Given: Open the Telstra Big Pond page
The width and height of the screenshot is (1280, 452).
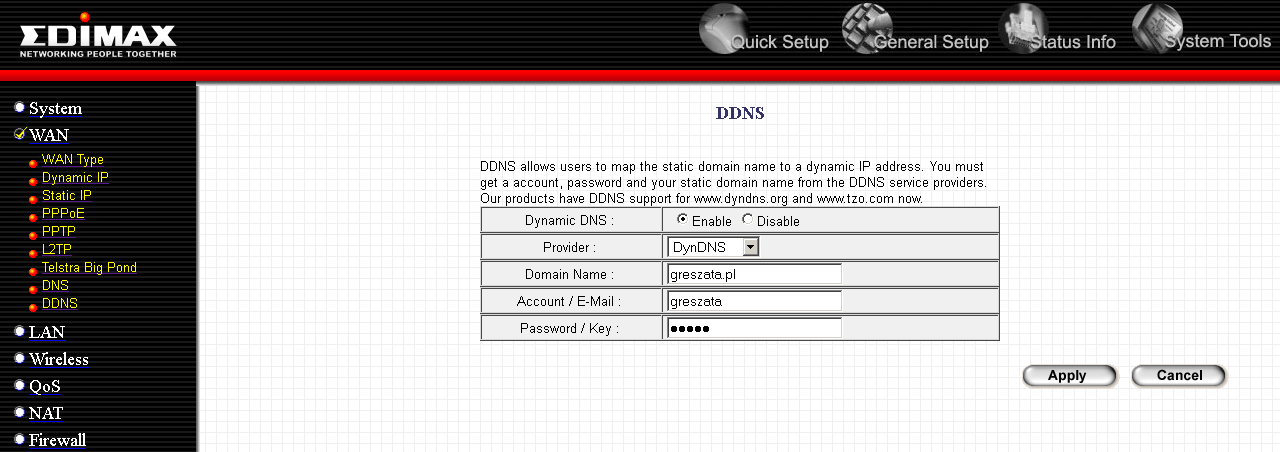Looking at the screenshot, I should 89,267.
